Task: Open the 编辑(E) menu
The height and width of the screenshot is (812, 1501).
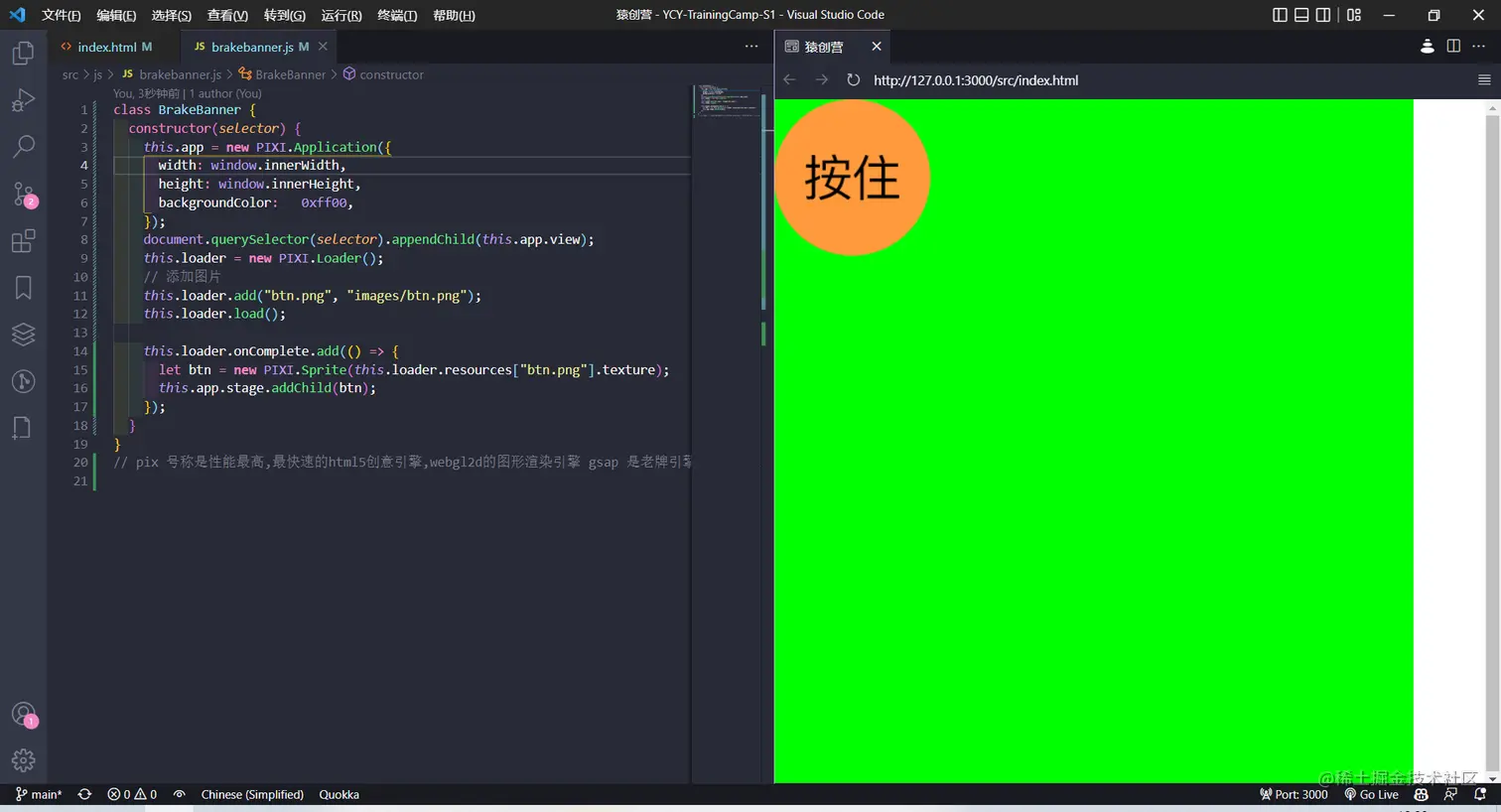Action: pyautogui.click(x=116, y=15)
